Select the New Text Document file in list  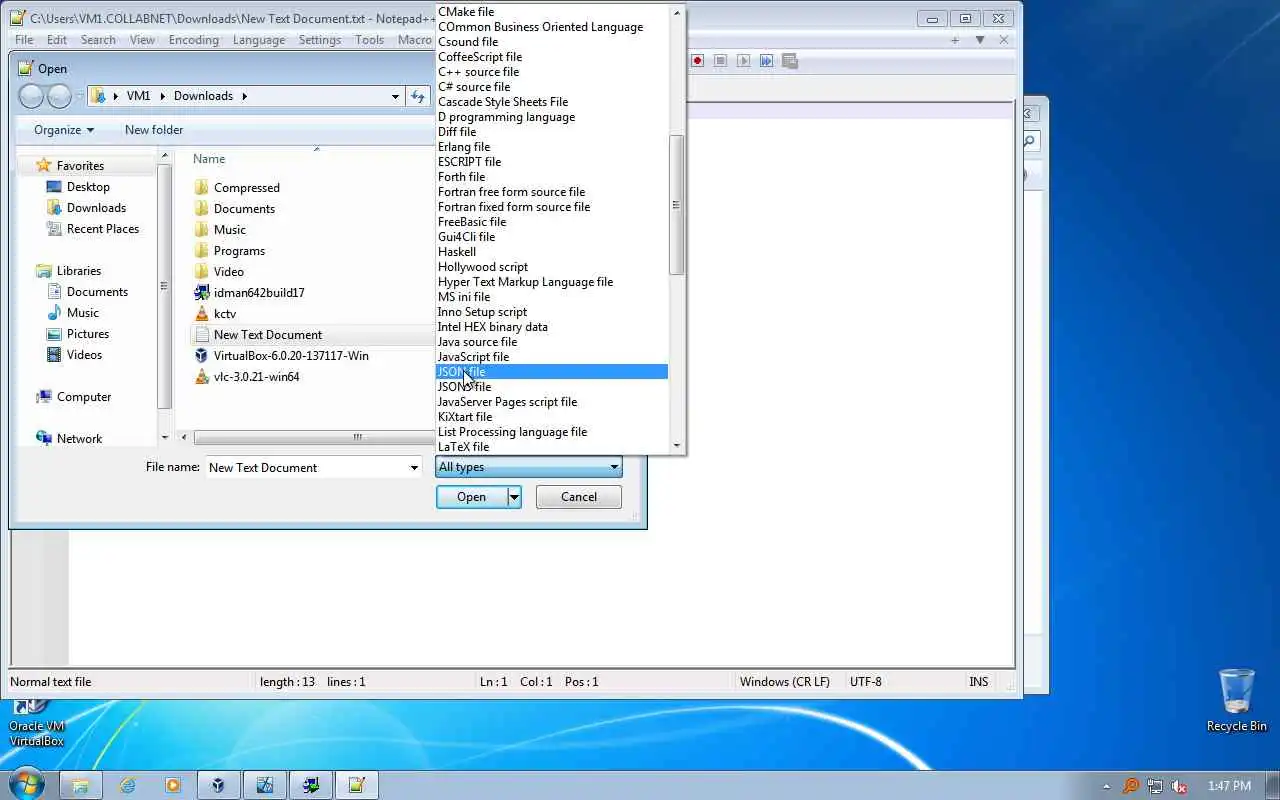click(268, 335)
